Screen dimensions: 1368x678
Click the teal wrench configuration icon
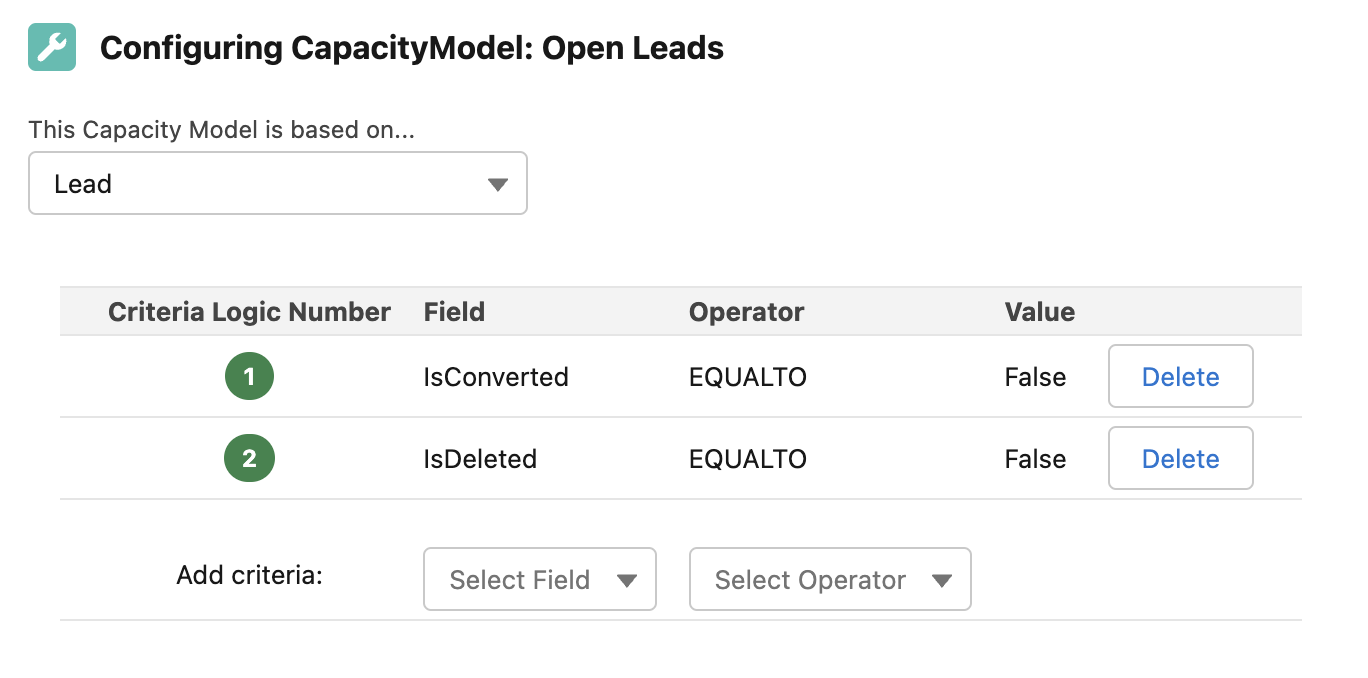(x=52, y=47)
